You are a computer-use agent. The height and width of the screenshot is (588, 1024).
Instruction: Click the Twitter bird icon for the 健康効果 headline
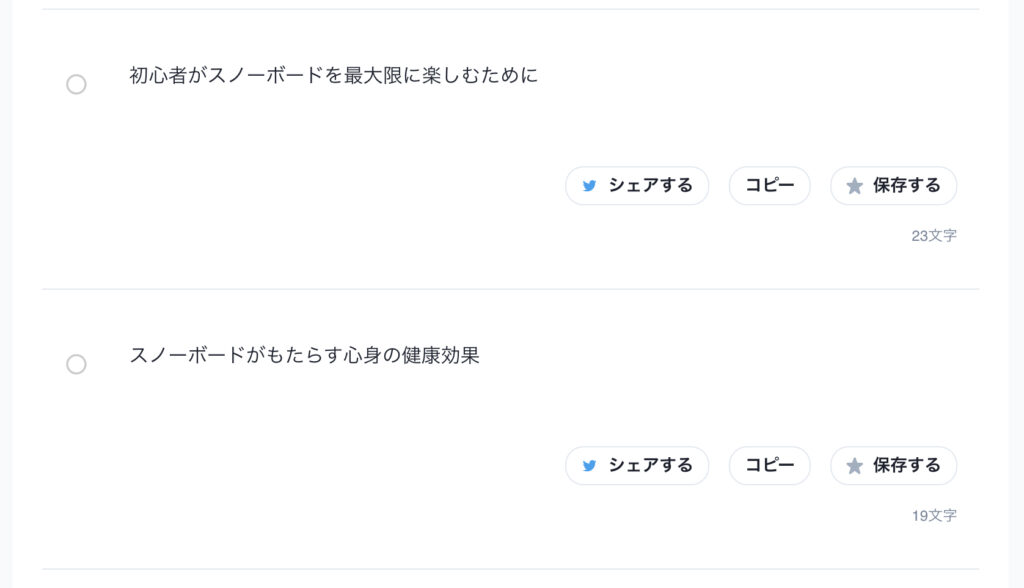click(x=590, y=466)
